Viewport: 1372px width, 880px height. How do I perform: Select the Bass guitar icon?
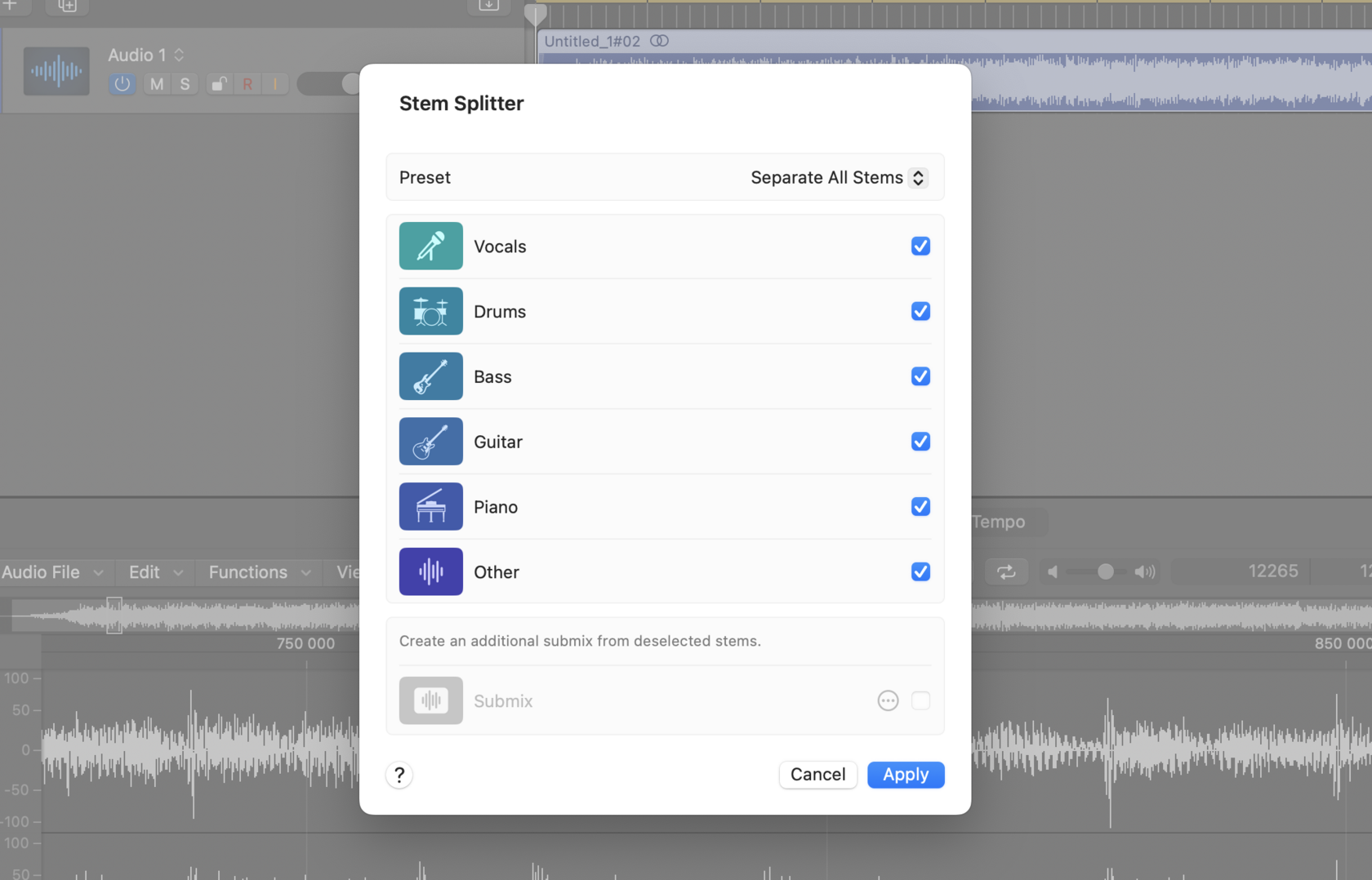click(430, 376)
